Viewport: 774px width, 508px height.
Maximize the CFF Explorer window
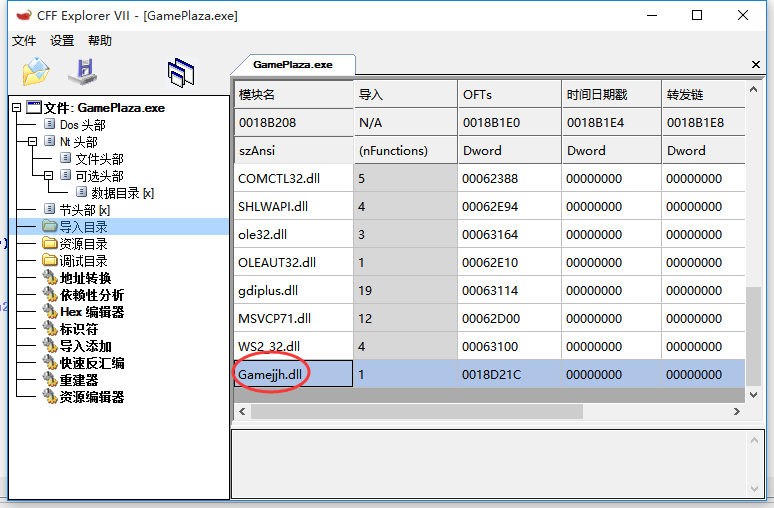[697, 15]
